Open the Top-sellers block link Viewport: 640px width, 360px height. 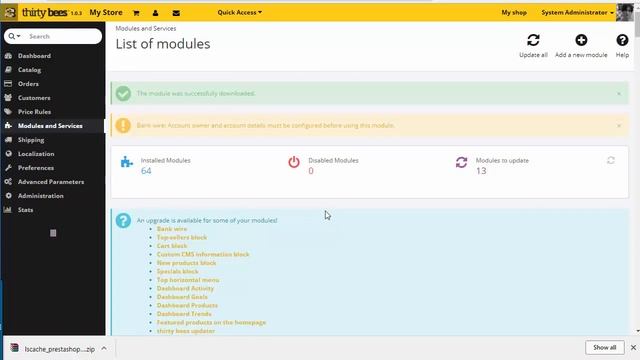click(x=182, y=238)
